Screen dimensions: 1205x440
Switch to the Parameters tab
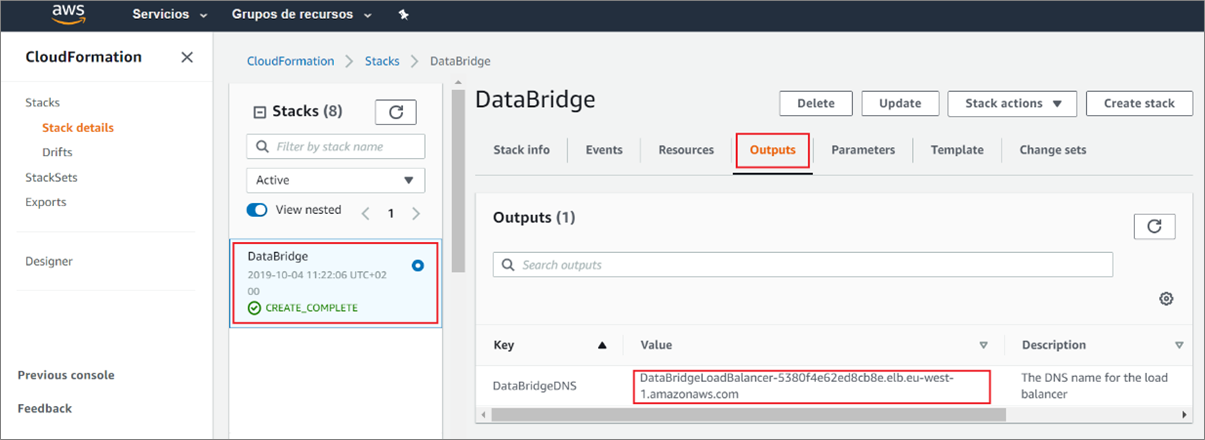click(x=863, y=150)
